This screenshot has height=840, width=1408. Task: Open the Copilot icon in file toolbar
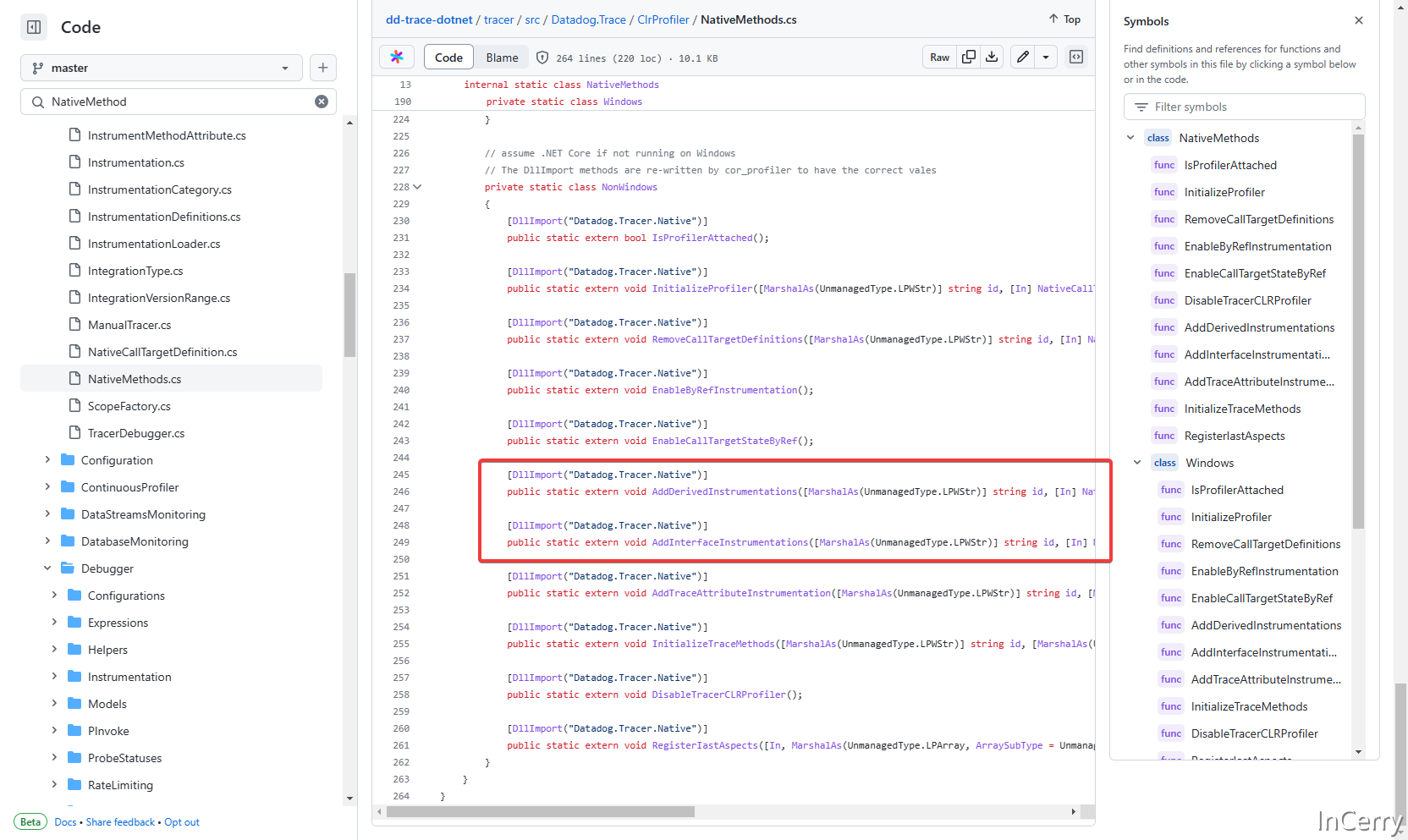397,58
